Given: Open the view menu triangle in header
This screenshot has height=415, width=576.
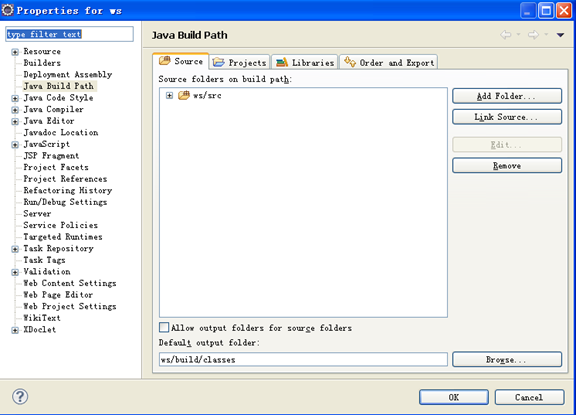Looking at the screenshot, I should 560,35.
